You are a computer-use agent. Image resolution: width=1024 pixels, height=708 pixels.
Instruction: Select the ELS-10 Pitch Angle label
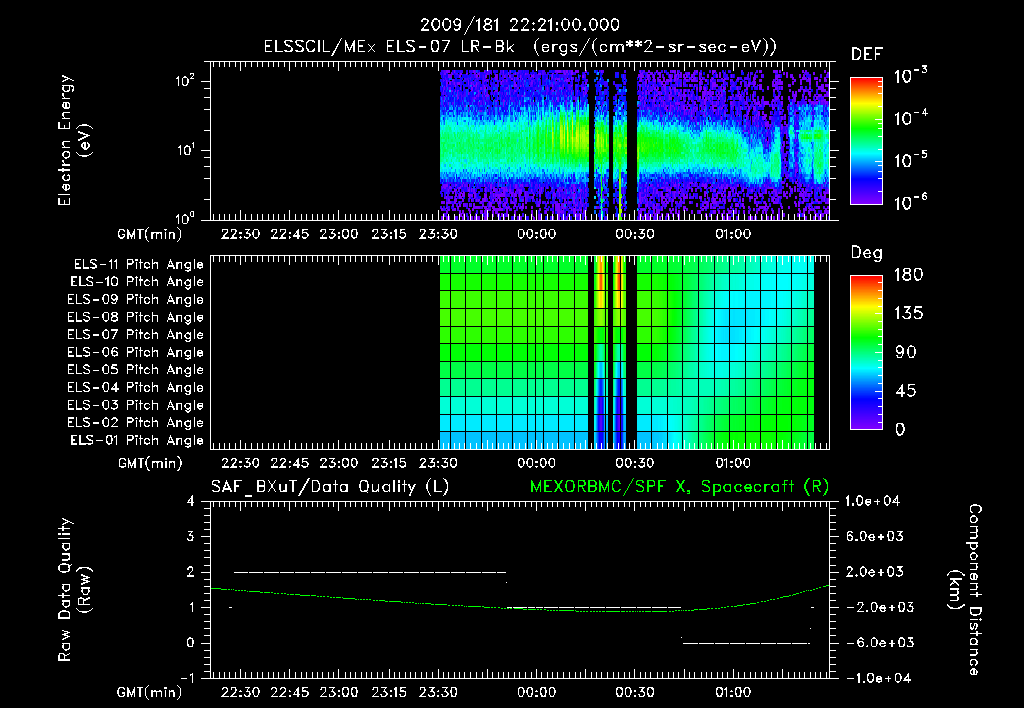pyautogui.click(x=136, y=282)
